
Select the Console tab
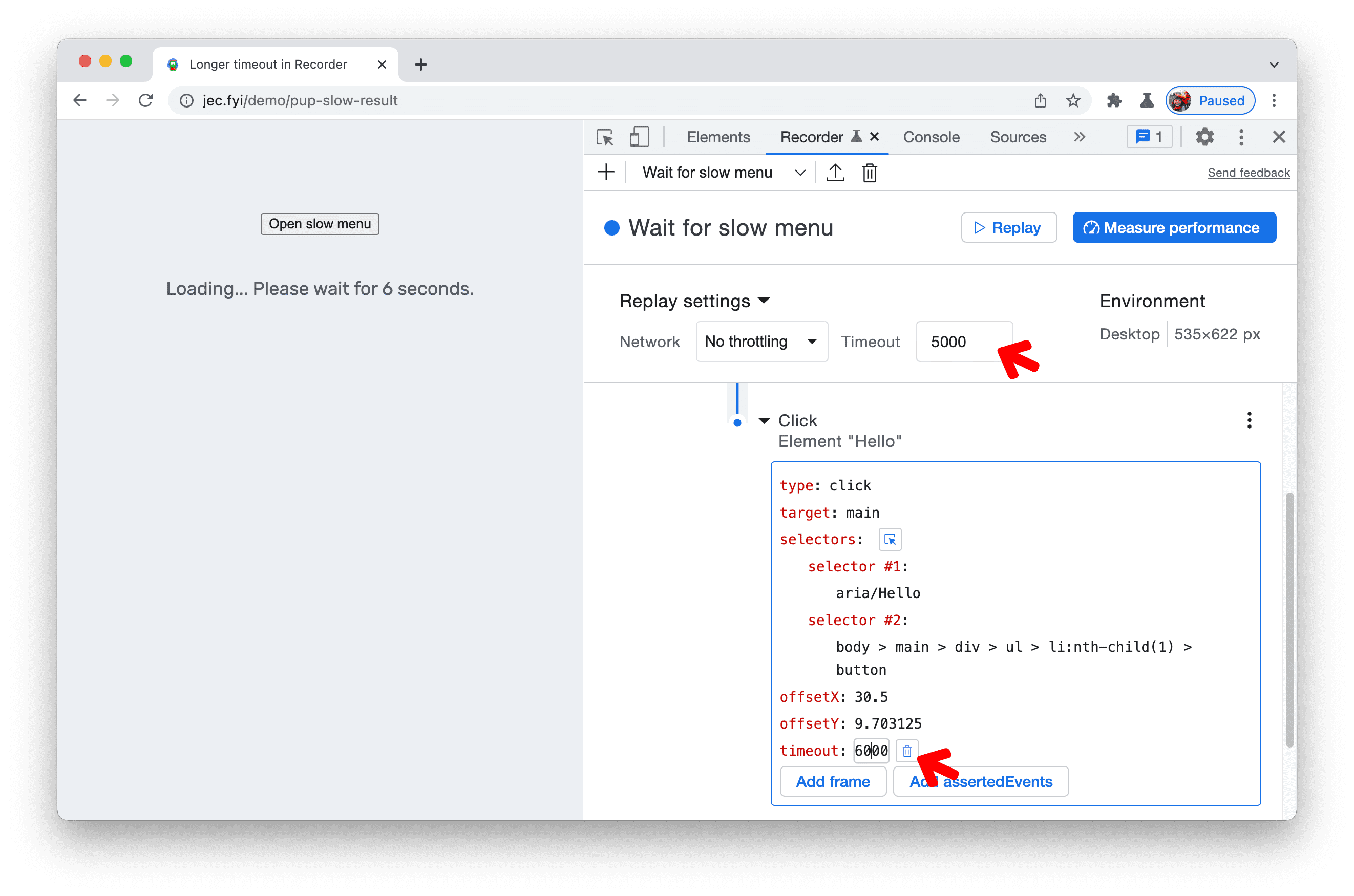coord(928,135)
